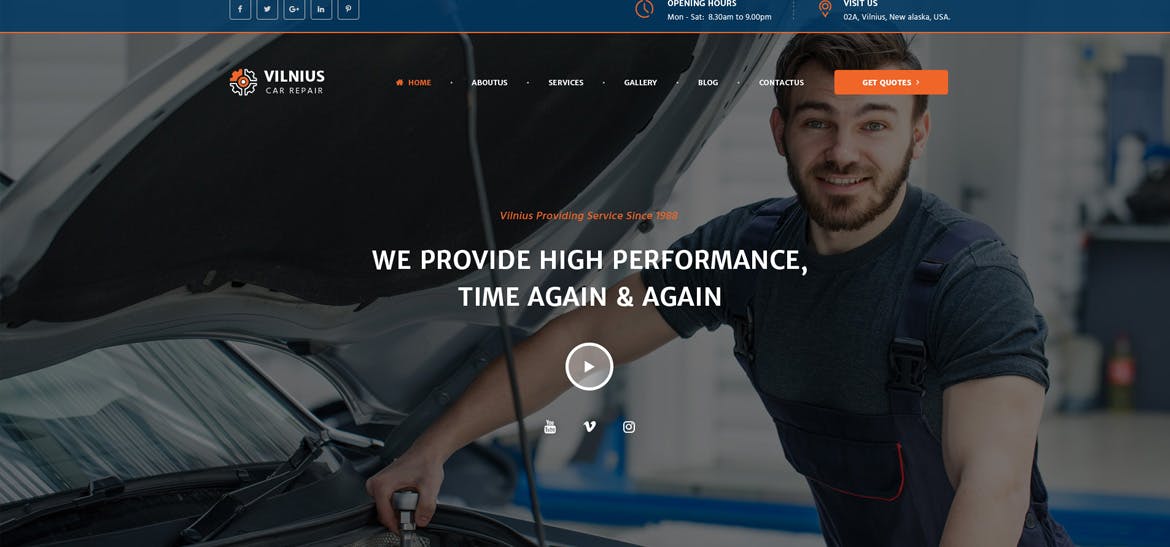Open the YouTube icon below play button
Image resolution: width=1170 pixels, height=547 pixels.
tap(550, 427)
